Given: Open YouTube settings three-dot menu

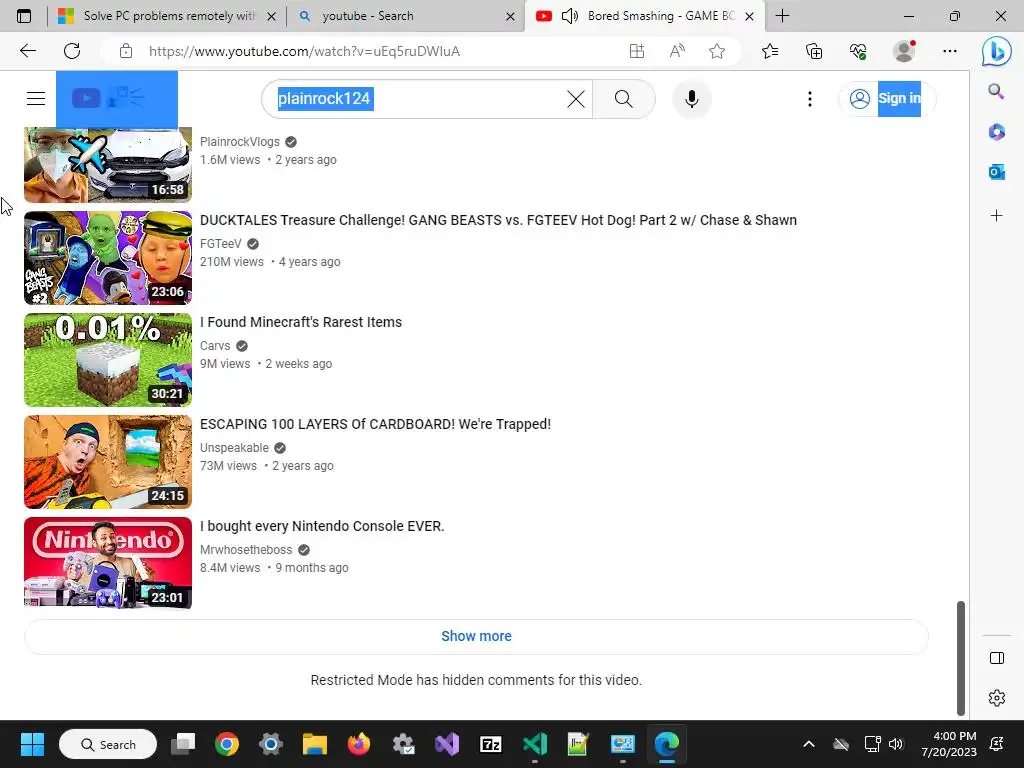Looking at the screenshot, I should (810, 99).
